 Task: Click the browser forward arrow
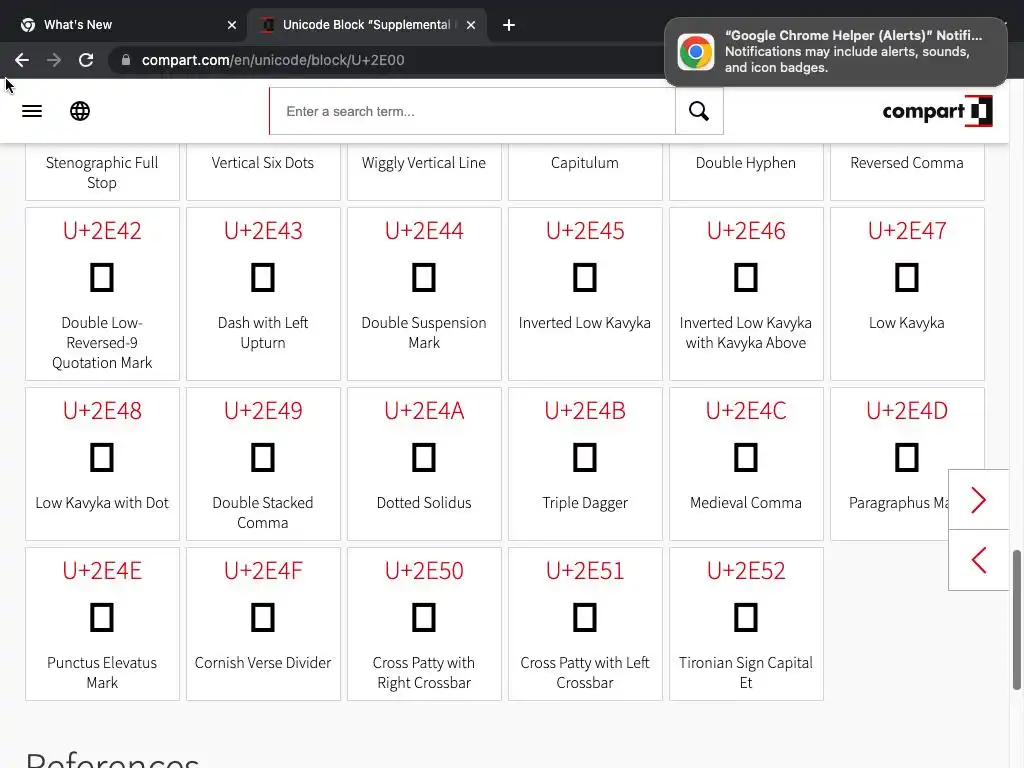pos(54,60)
